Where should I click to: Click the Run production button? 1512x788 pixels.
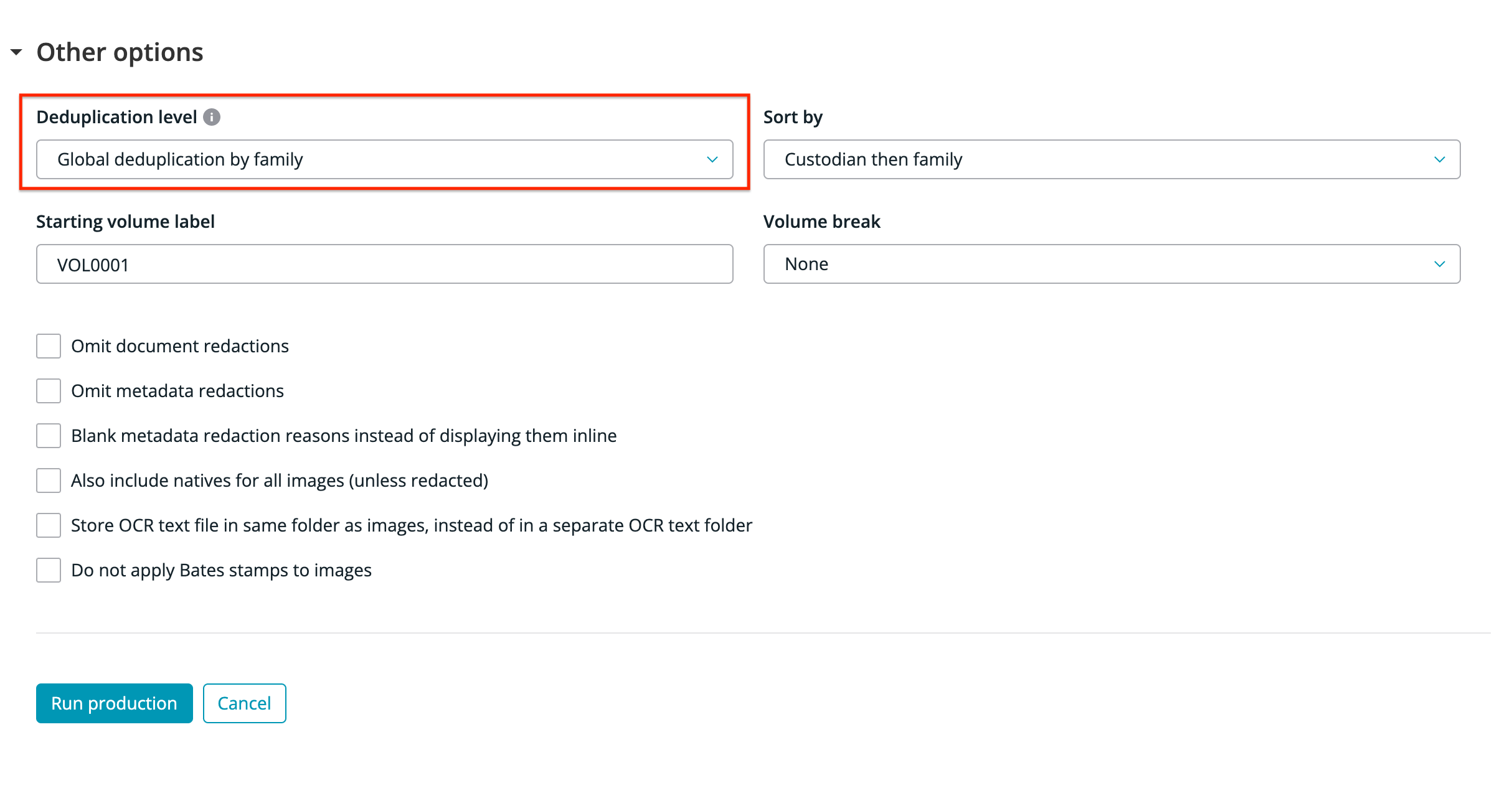[115, 703]
